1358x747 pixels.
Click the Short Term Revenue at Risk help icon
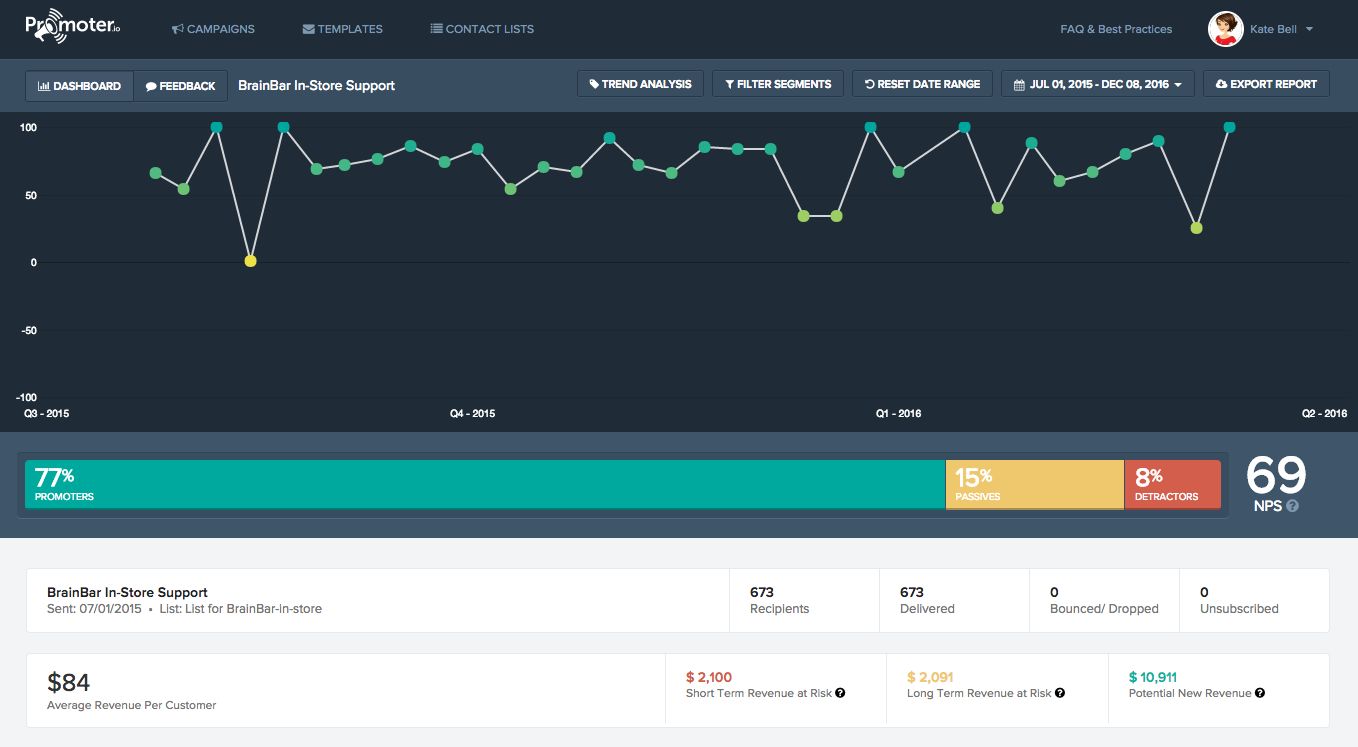pyautogui.click(x=840, y=693)
